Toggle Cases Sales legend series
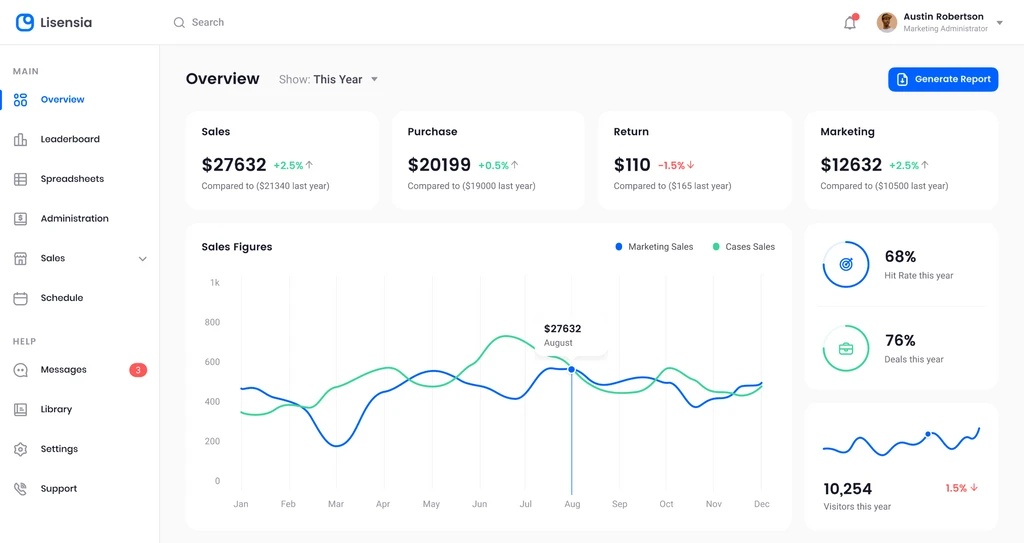This screenshot has height=543, width=1024. [x=743, y=247]
